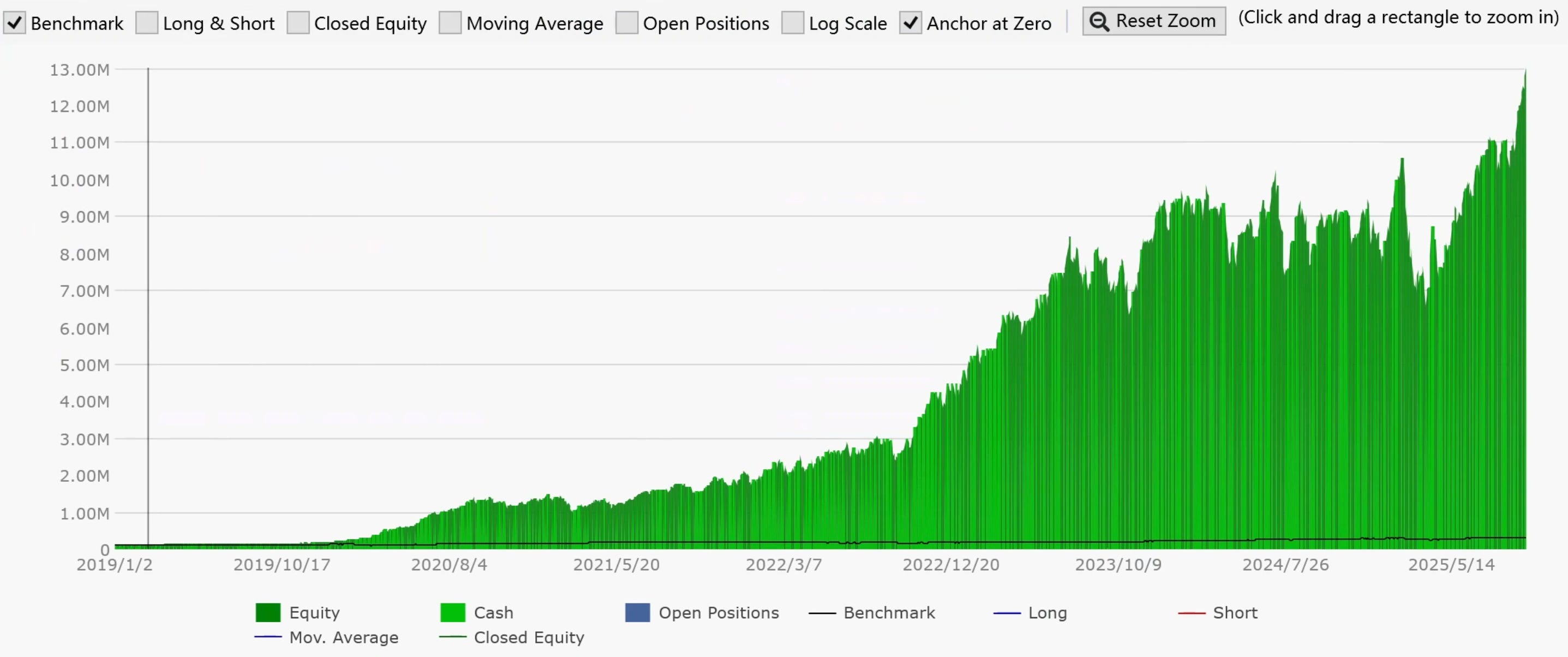Screen dimensions: 1568x657
Task: Click the red Short legend line
Action: pos(1191,613)
